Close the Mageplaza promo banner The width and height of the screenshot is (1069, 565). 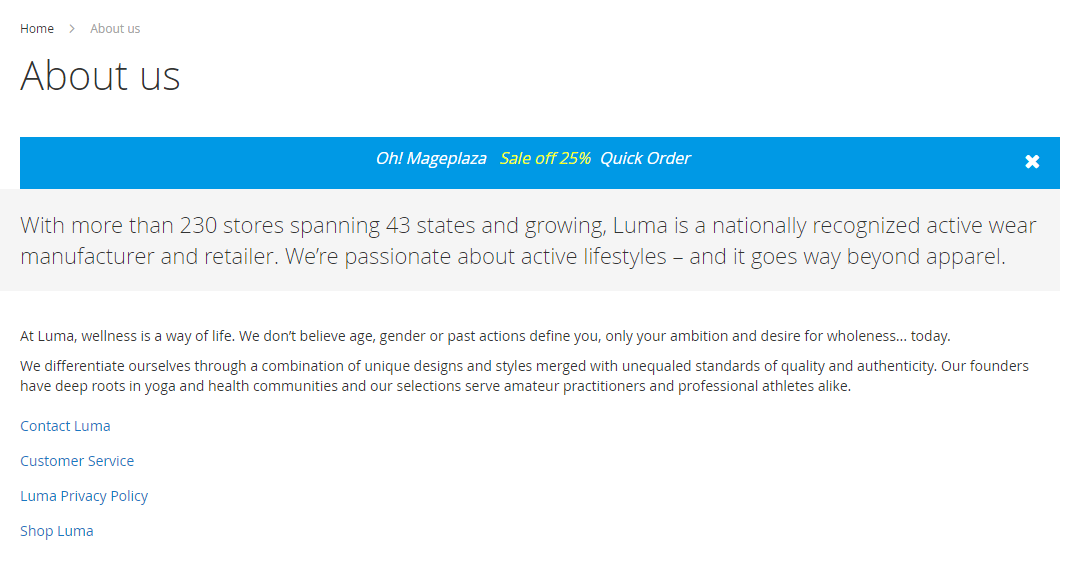tap(1032, 162)
